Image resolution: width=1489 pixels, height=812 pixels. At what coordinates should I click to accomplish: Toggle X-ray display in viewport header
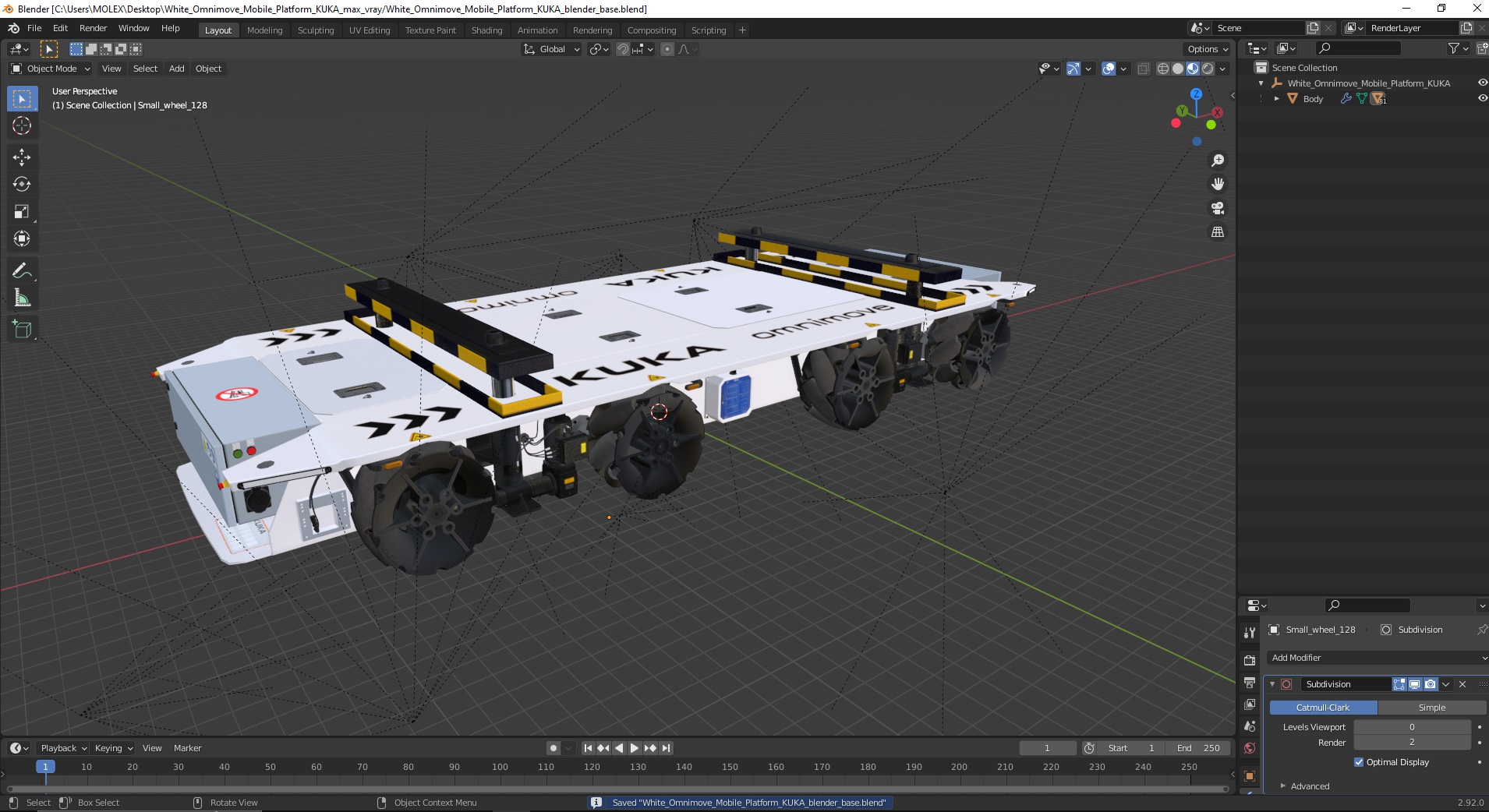[x=1143, y=69]
